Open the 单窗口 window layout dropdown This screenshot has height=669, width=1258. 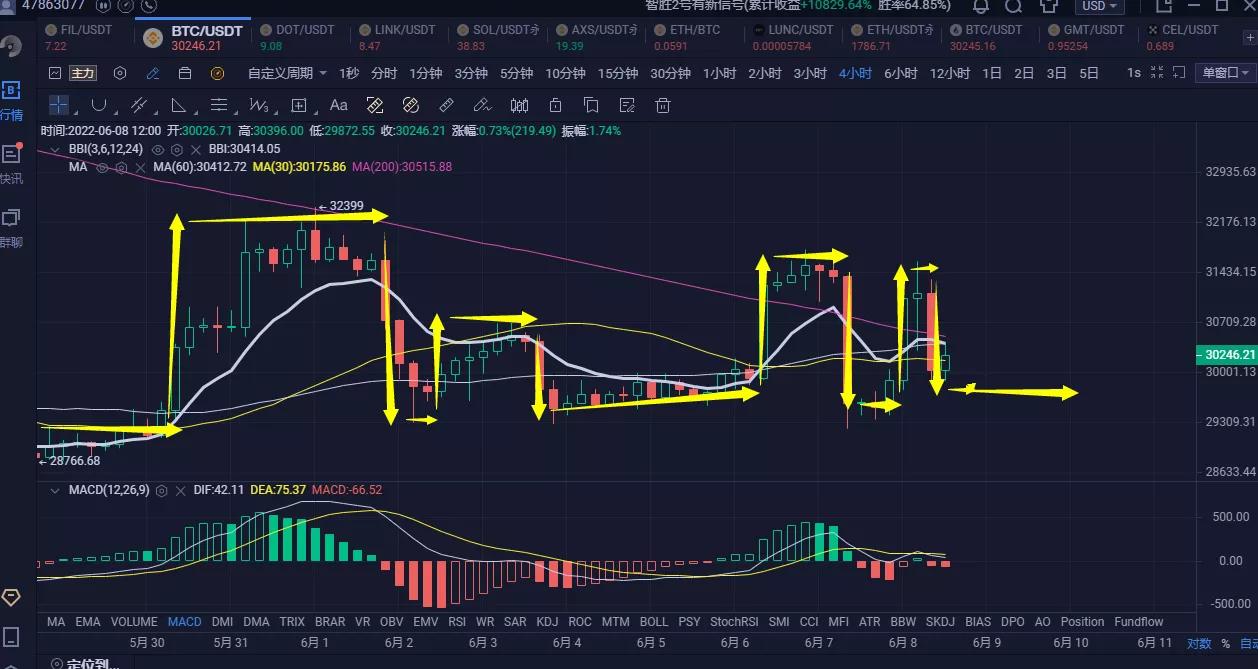(1225, 73)
